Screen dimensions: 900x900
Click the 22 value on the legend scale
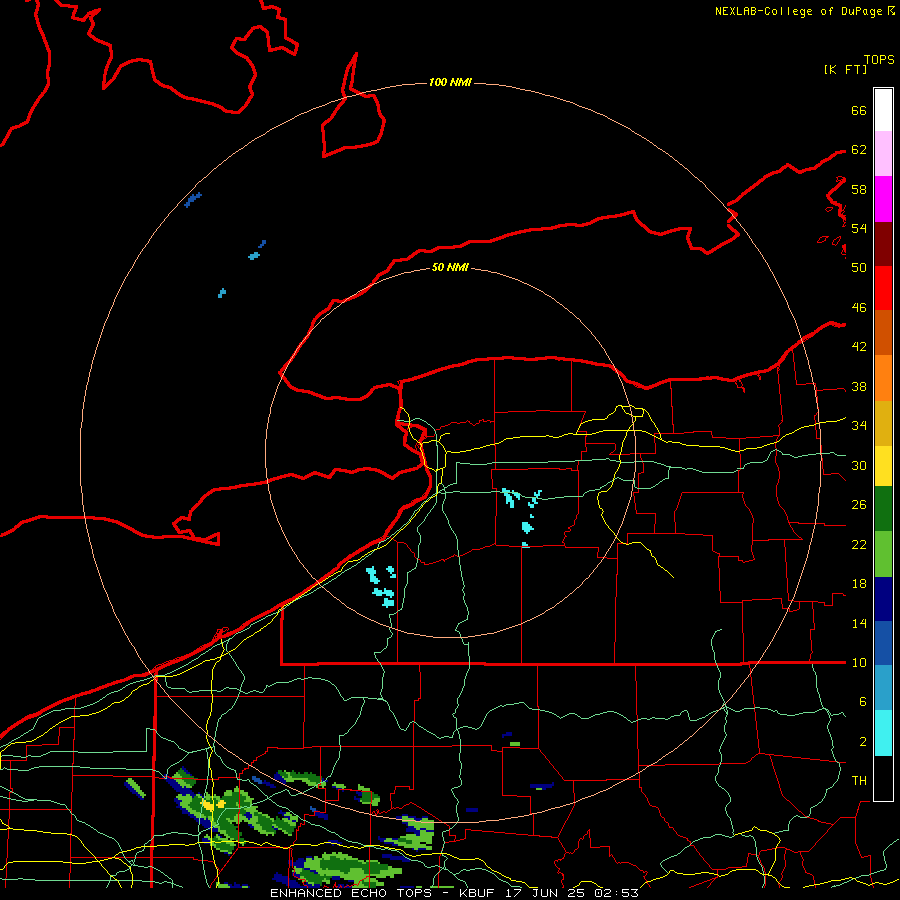pyautogui.click(x=859, y=544)
